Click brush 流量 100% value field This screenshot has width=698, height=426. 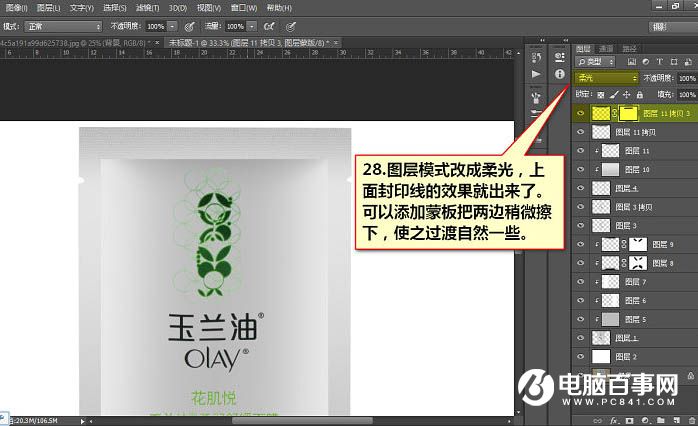tap(235, 27)
